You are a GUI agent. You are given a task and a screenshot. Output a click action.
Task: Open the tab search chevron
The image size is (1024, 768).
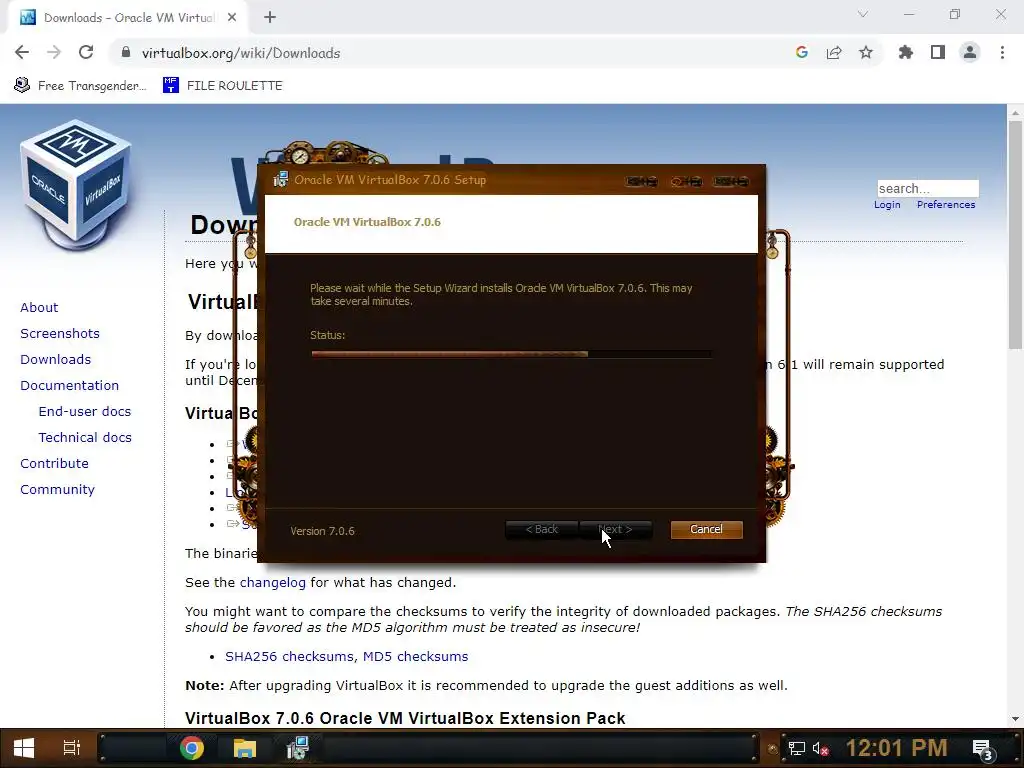(863, 14)
